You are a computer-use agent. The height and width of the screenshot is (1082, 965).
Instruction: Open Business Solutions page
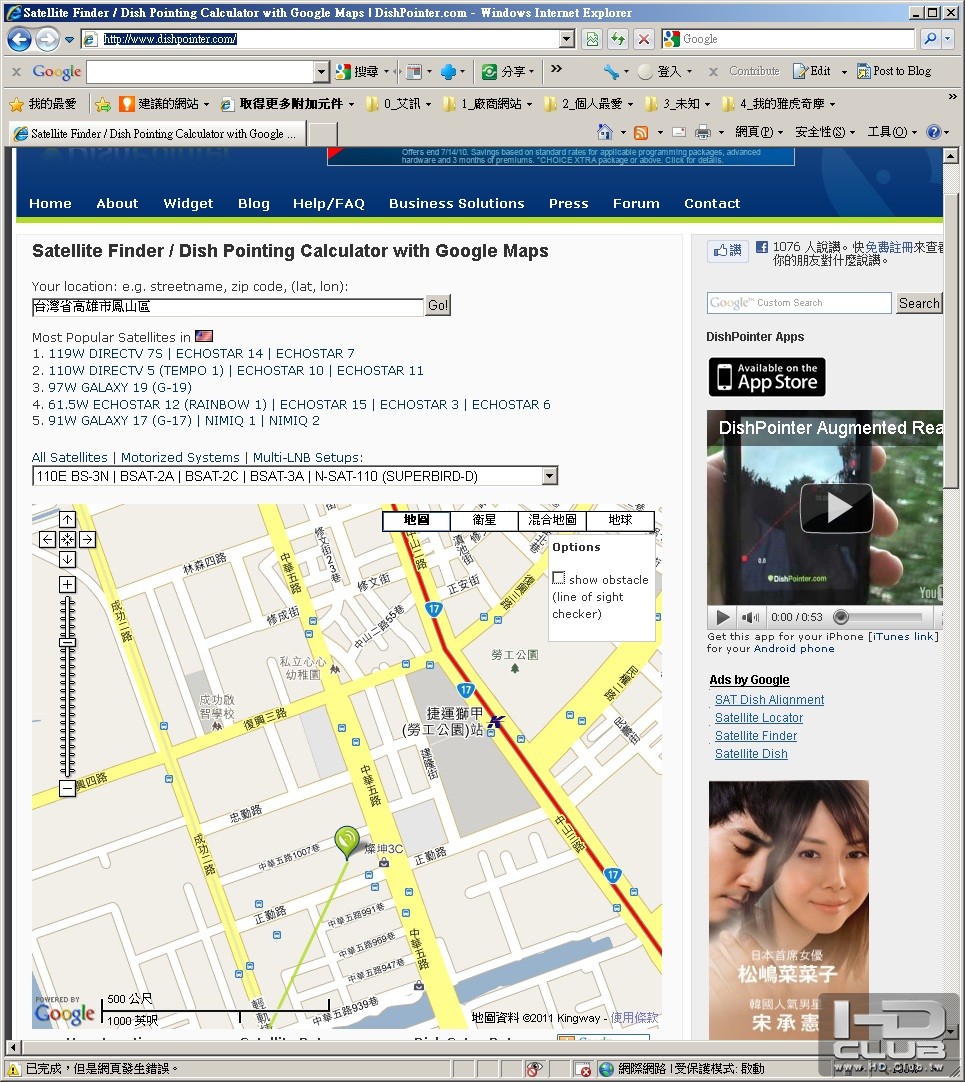click(456, 204)
